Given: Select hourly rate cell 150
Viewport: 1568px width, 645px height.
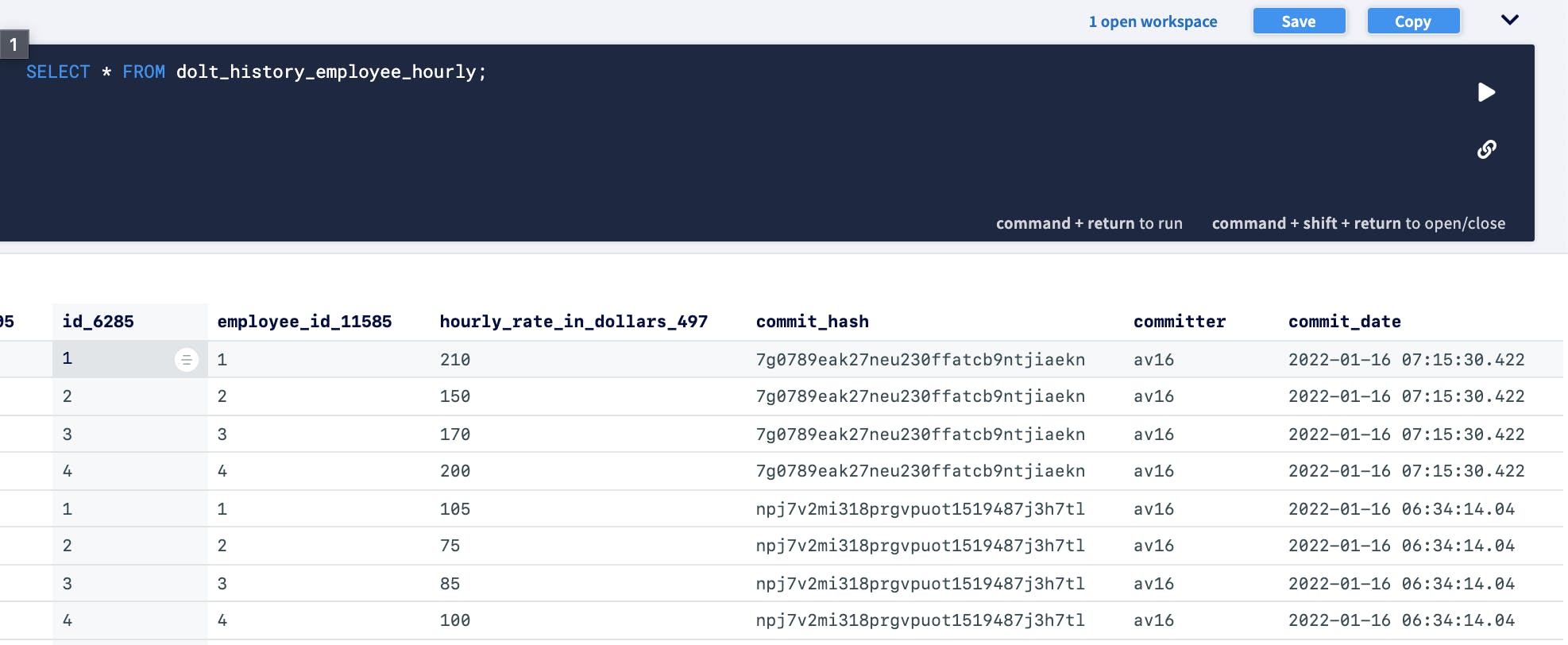Looking at the screenshot, I should pyautogui.click(x=455, y=396).
